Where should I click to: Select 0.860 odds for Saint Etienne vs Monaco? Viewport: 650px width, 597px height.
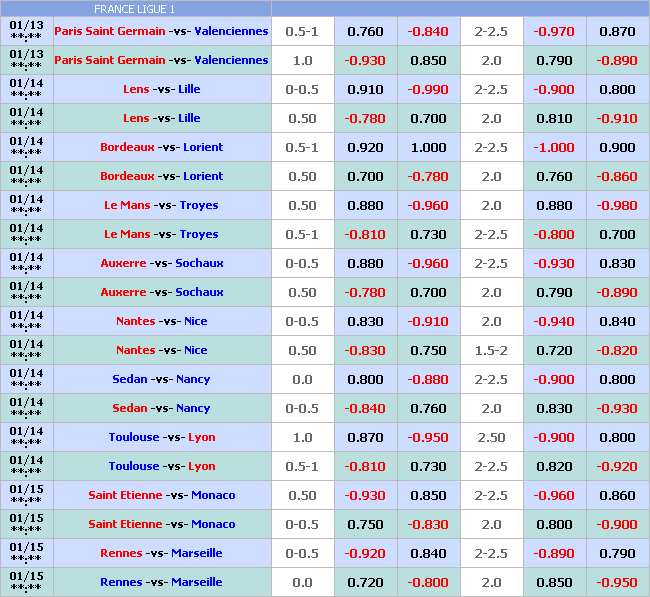pos(617,495)
